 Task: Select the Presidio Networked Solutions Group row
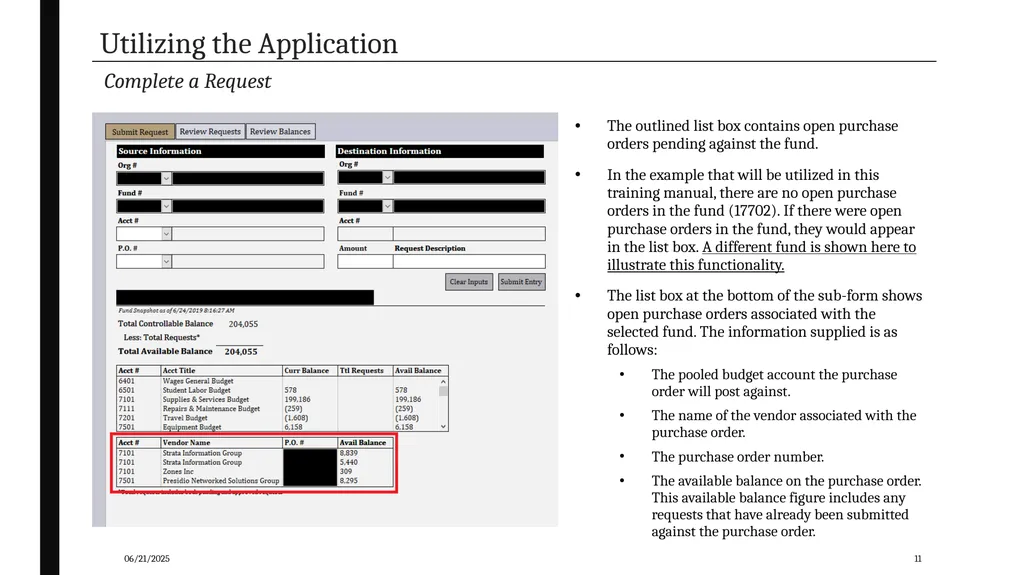pos(255,480)
